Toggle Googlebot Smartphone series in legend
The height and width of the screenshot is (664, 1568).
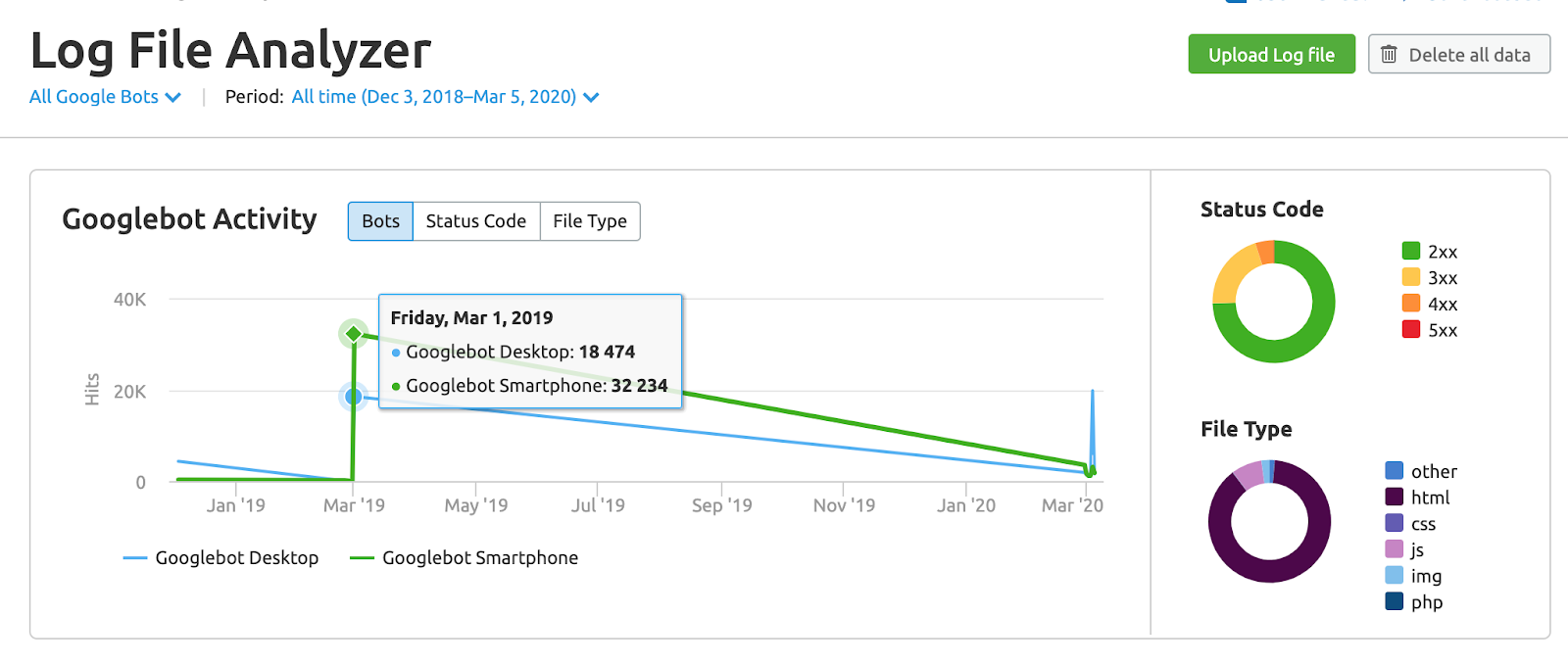pos(465,558)
